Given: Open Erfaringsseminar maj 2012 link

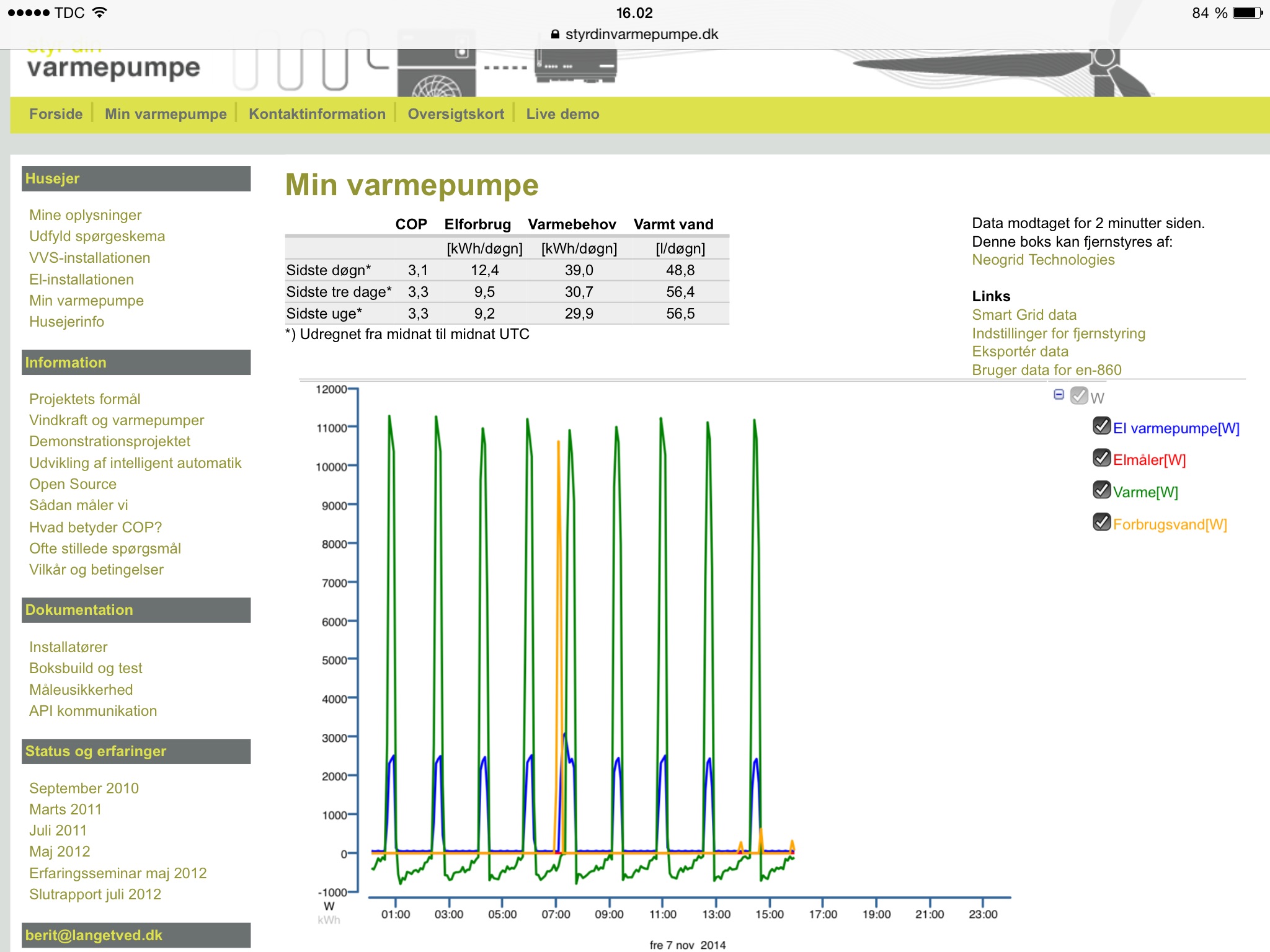Looking at the screenshot, I should pyautogui.click(x=118, y=873).
